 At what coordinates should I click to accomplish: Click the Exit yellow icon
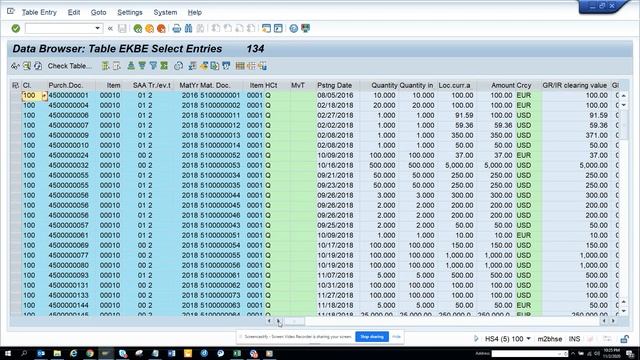point(149,28)
